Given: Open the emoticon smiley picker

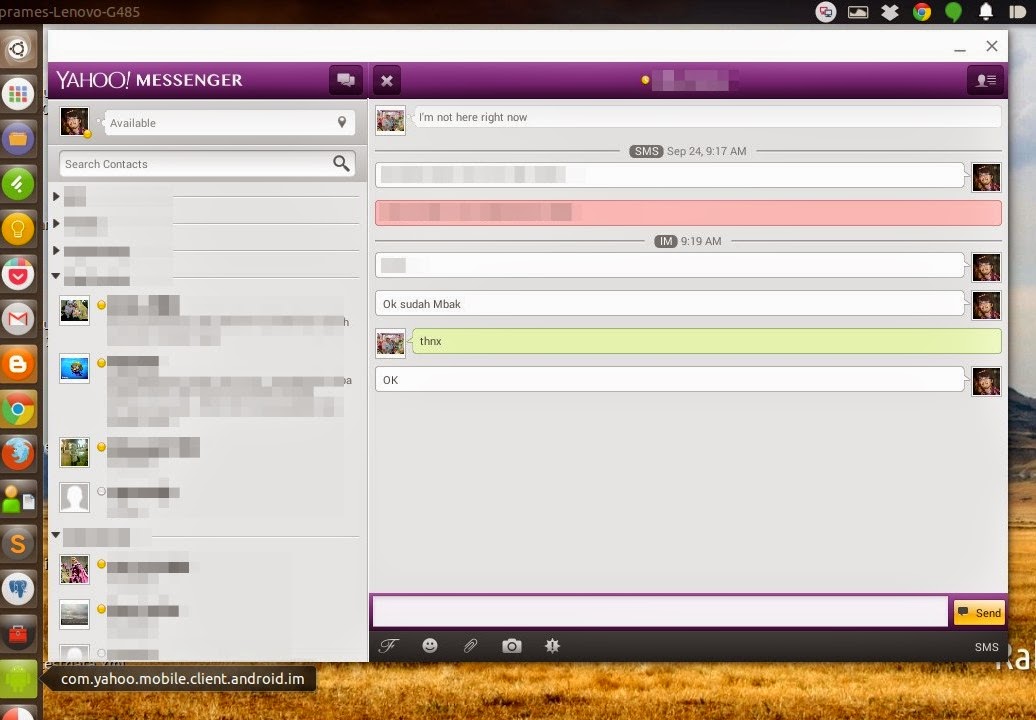Looking at the screenshot, I should click(429, 645).
